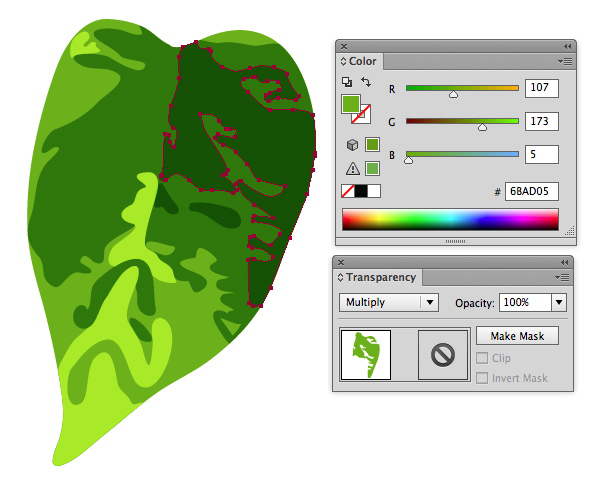This screenshot has height=480, width=600.
Task: Adjust the G color slider
Action: [x=482, y=127]
